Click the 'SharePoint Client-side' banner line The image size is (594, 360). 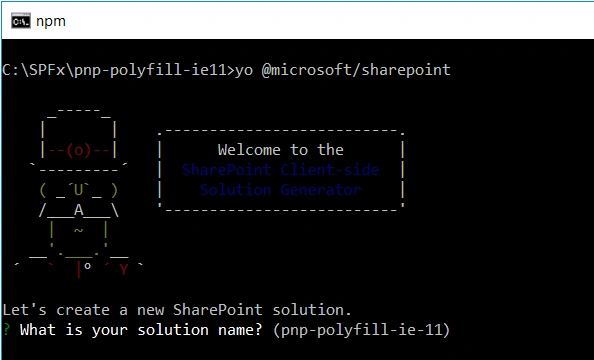(x=280, y=170)
